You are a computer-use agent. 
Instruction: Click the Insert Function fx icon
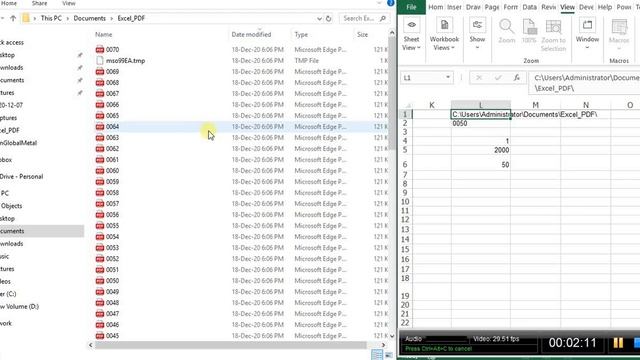(x=517, y=78)
